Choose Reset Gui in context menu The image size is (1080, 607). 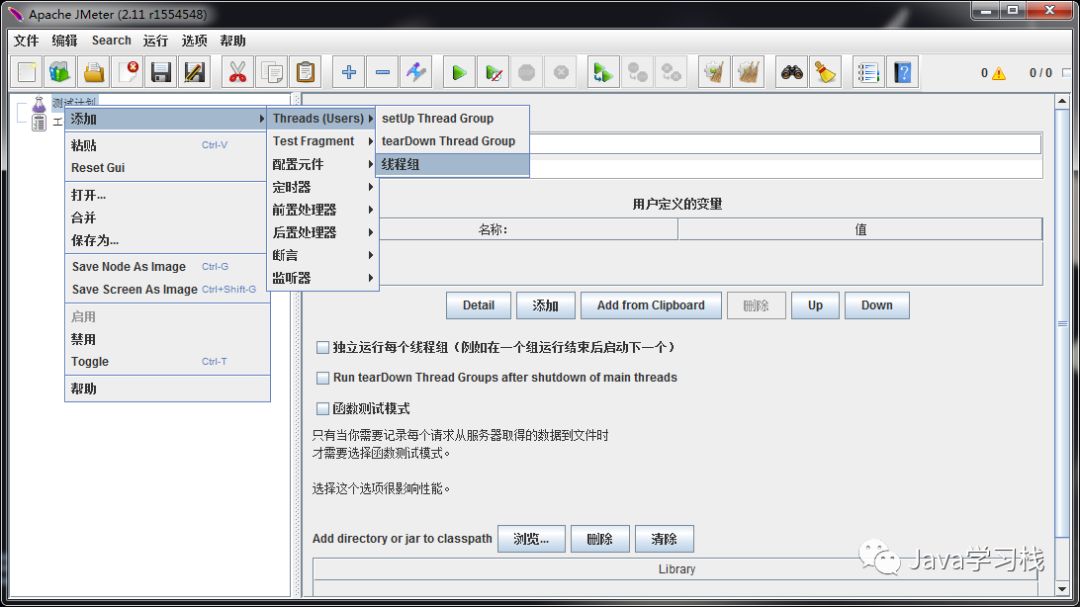click(x=167, y=167)
